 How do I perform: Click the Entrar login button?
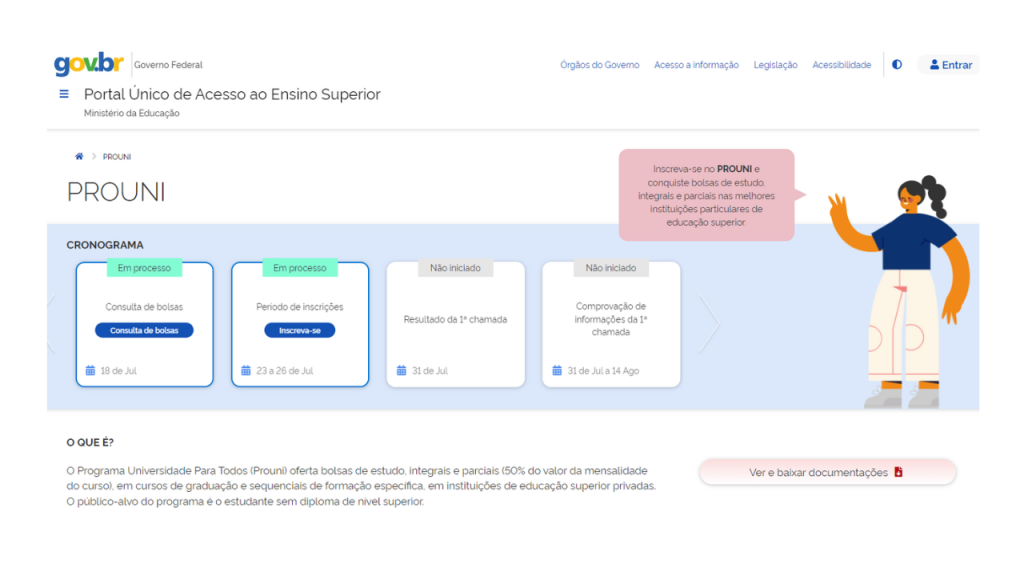click(950, 65)
